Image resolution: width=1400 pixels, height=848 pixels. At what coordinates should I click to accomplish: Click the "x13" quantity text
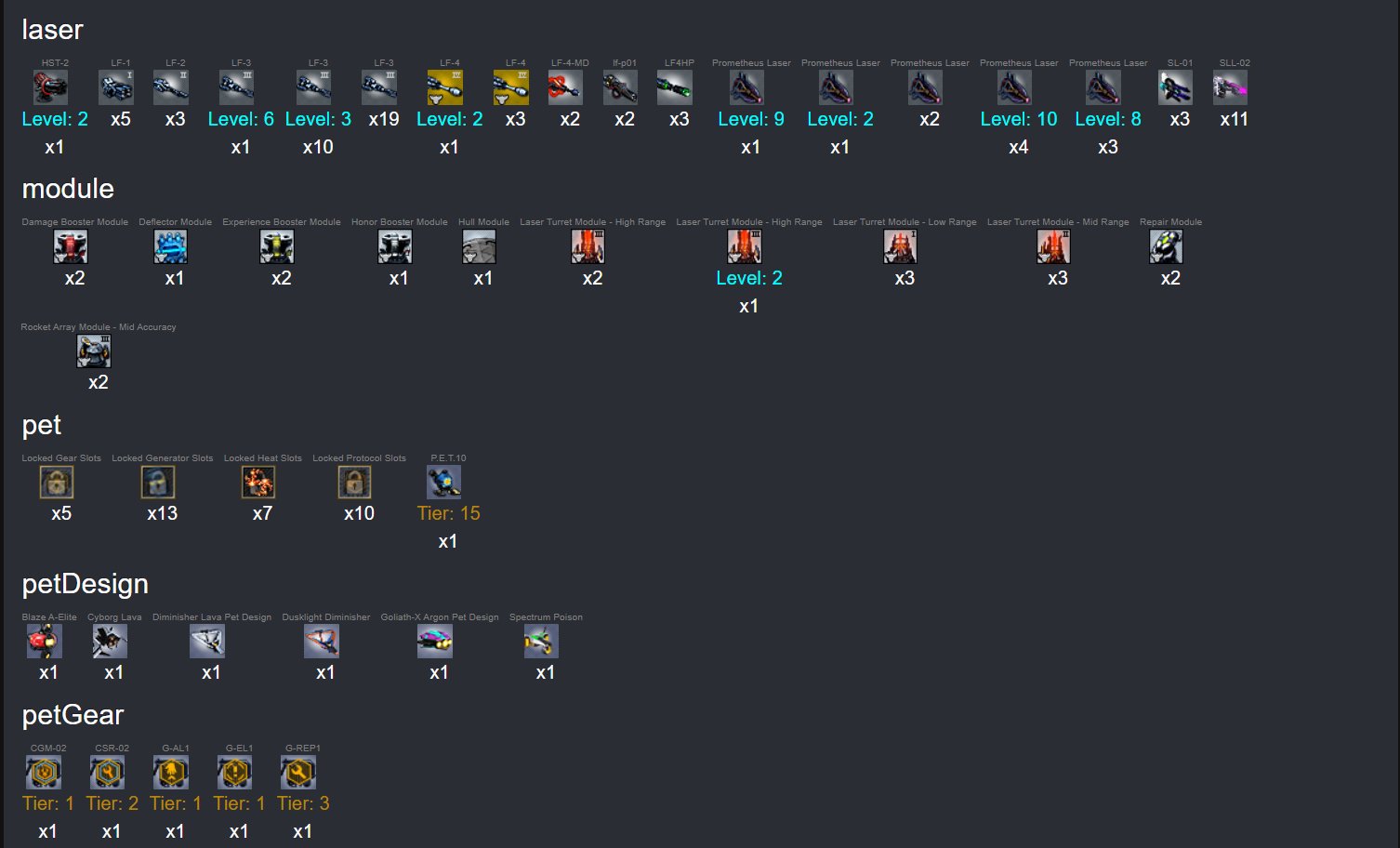163,513
